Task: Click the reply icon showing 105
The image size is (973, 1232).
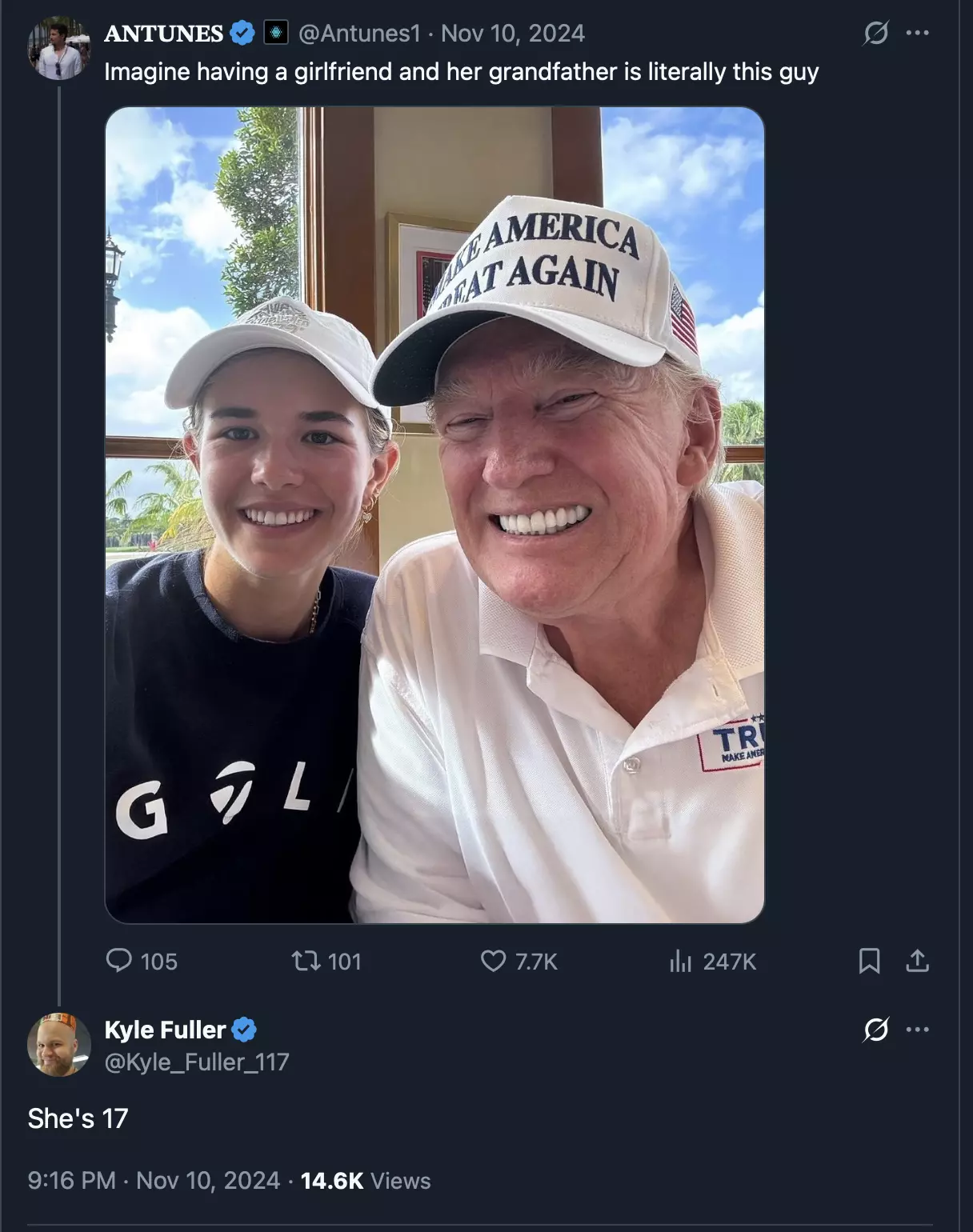Action: 119,960
